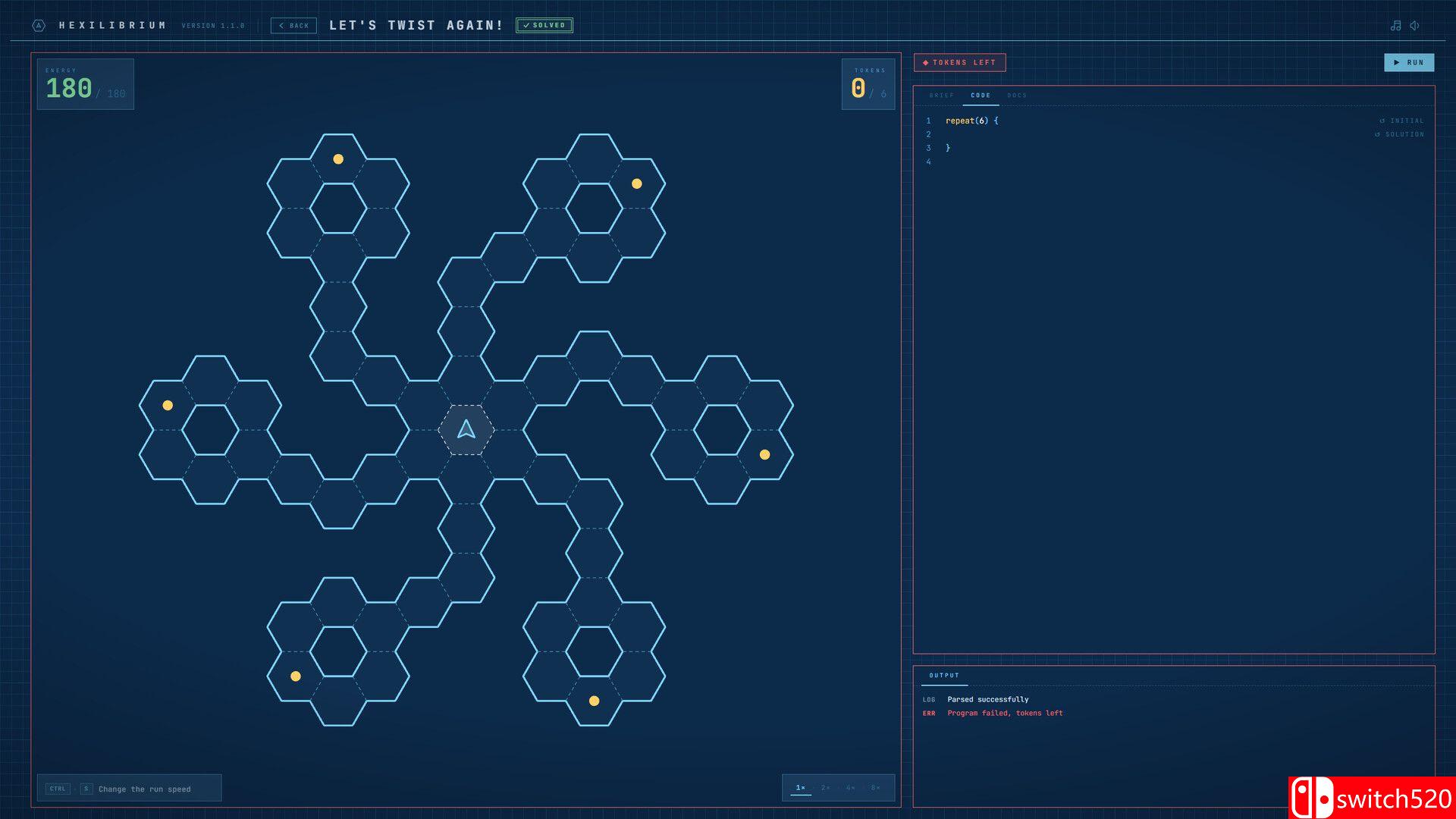Go back with the Back button
This screenshot has height=819, width=1456.
[293, 26]
